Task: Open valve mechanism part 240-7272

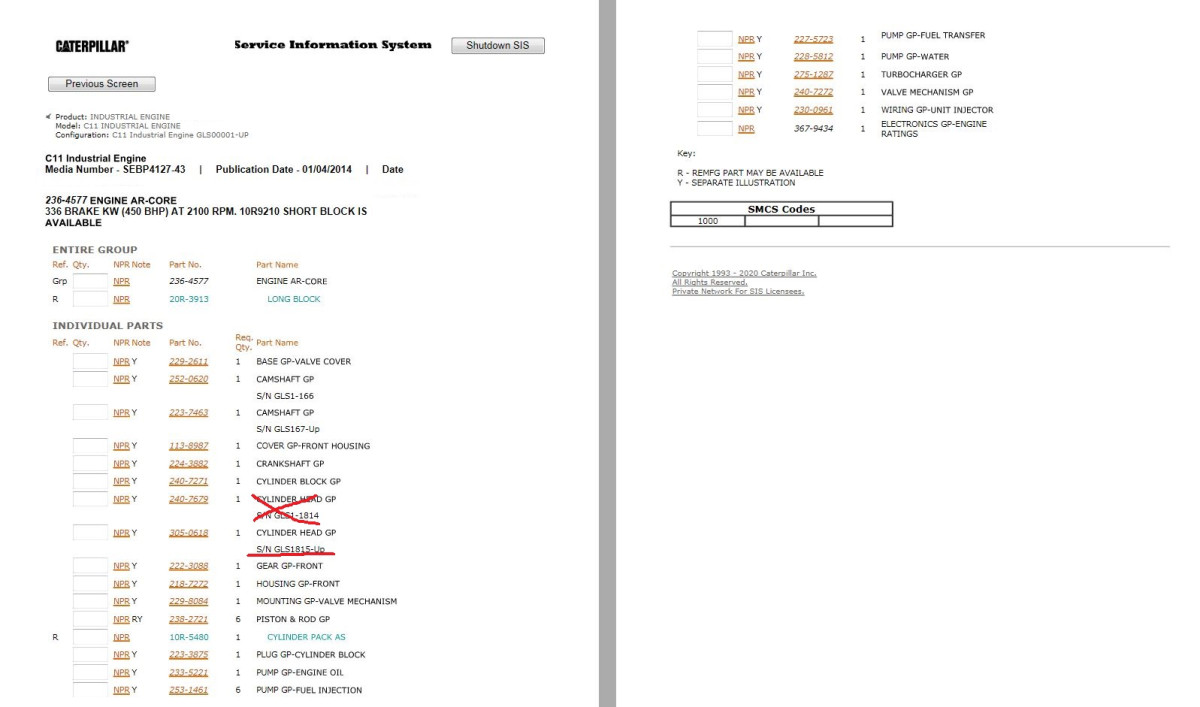Action: (814, 92)
